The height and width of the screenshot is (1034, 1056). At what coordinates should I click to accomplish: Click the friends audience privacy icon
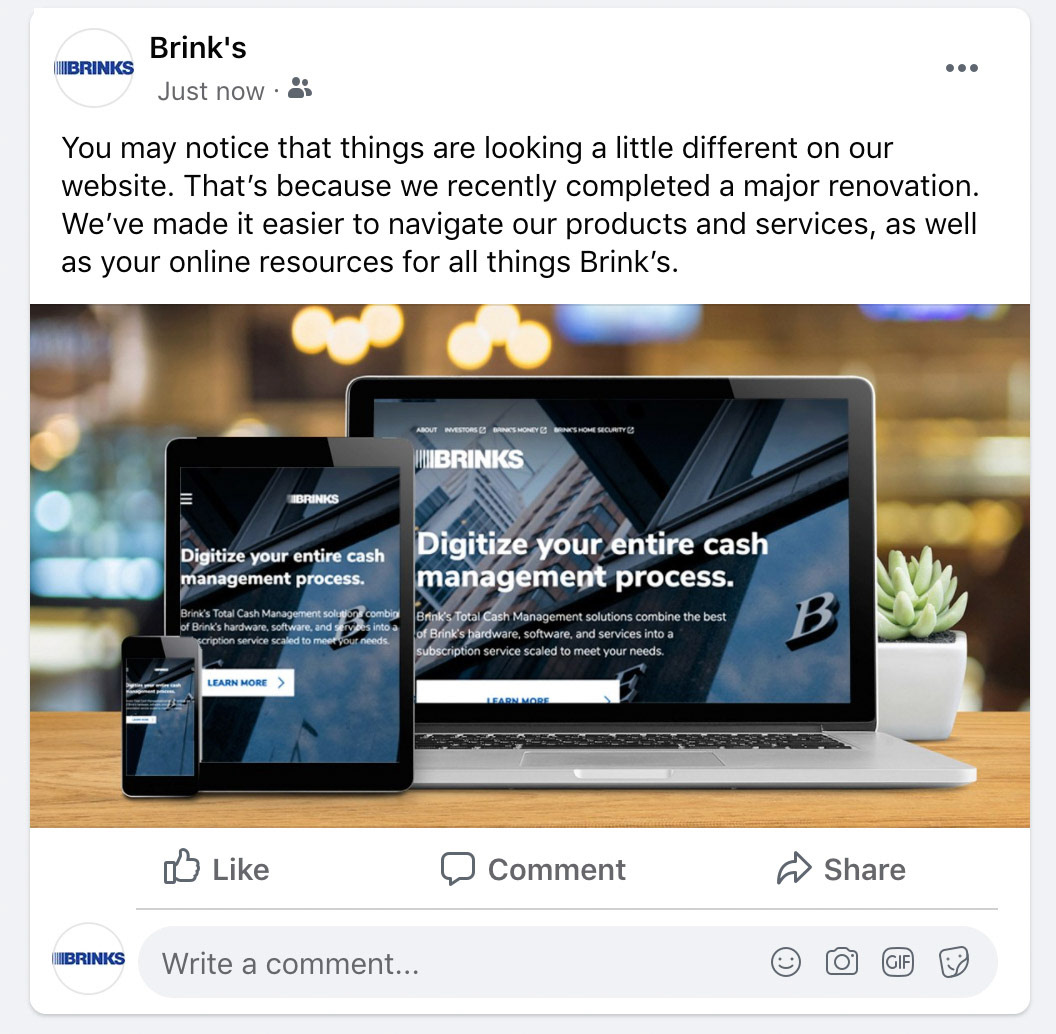pyautogui.click(x=300, y=88)
